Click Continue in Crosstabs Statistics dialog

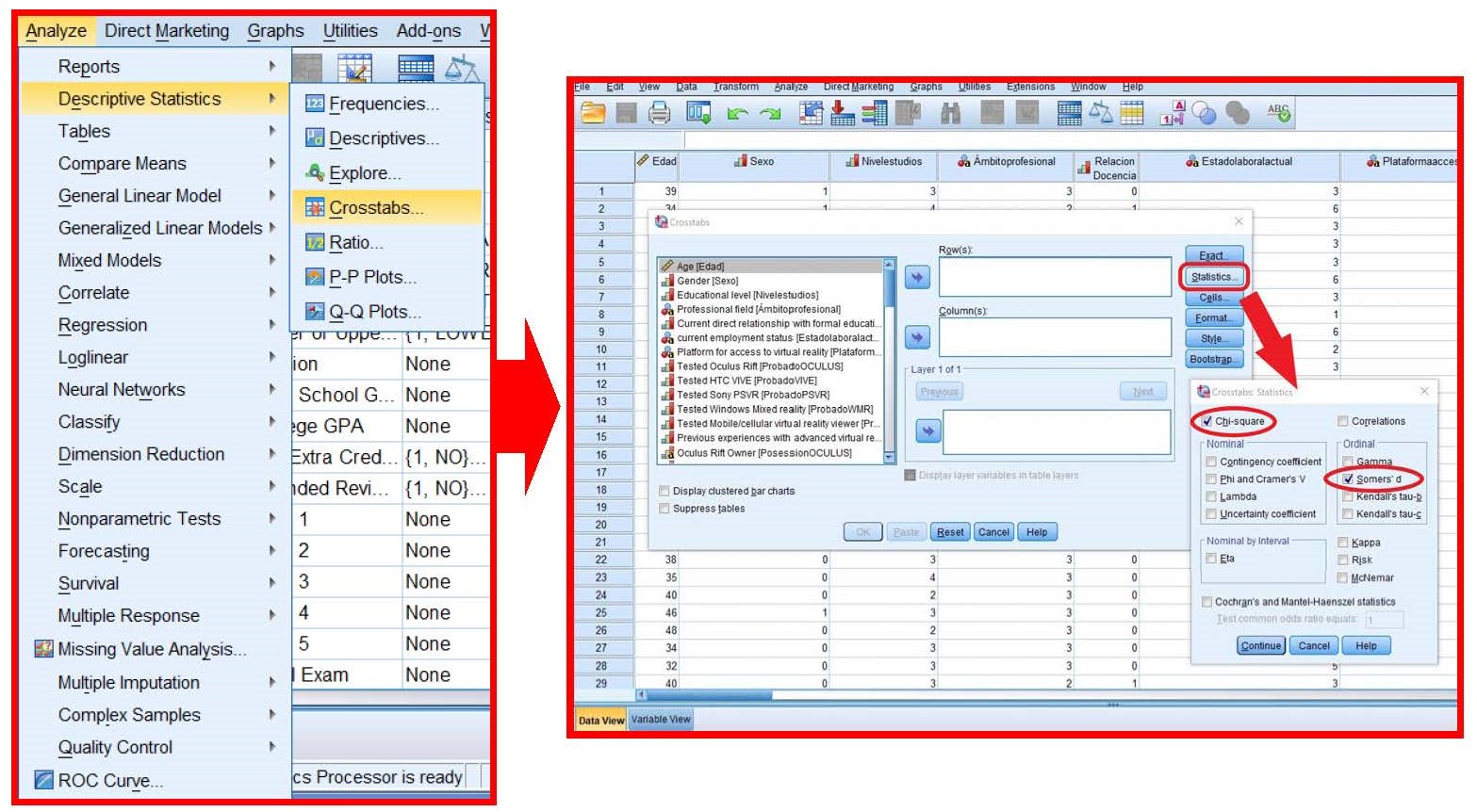pyautogui.click(x=1260, y=646)
